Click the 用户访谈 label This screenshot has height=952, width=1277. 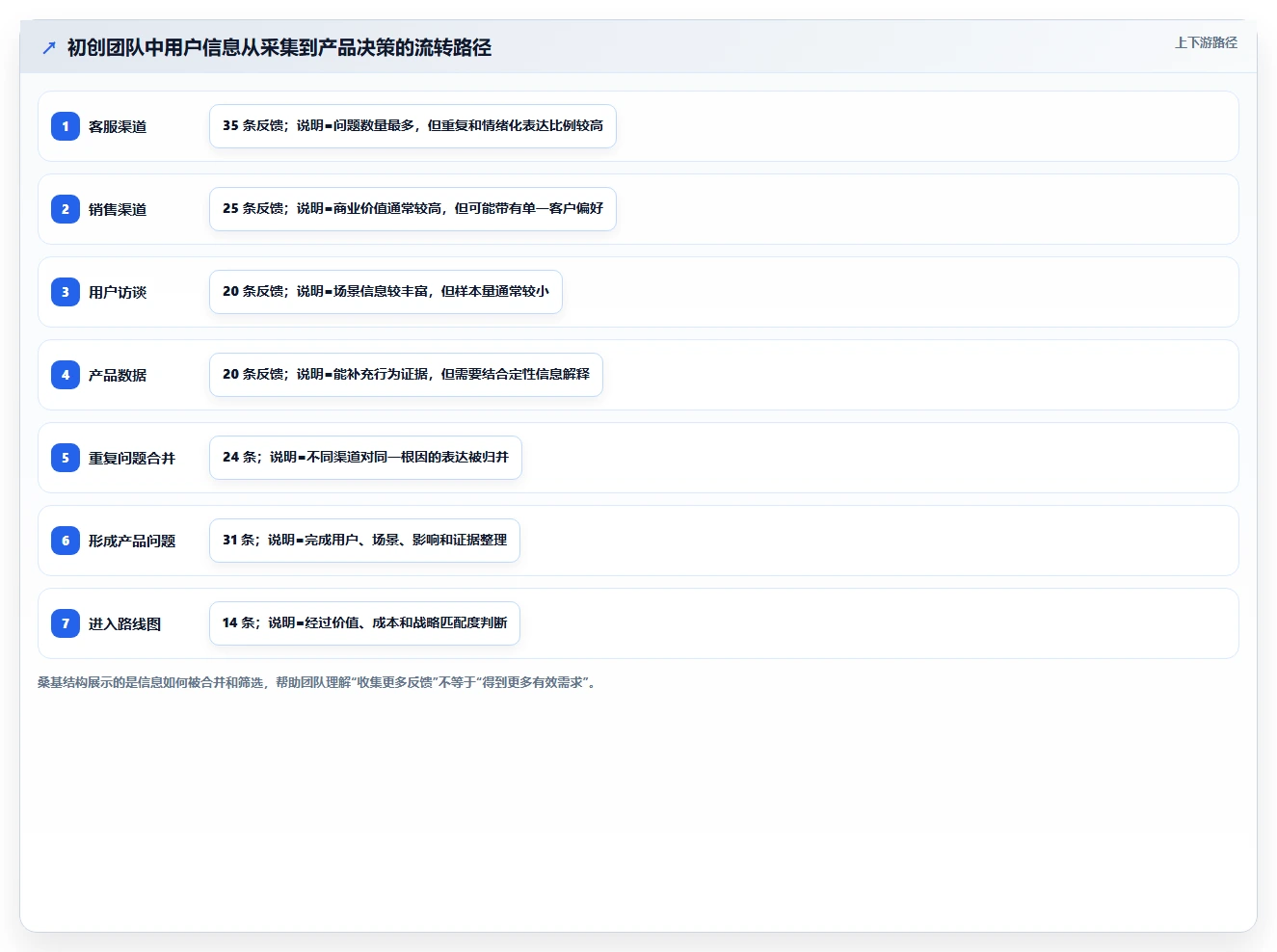click(x=118, y=292)
